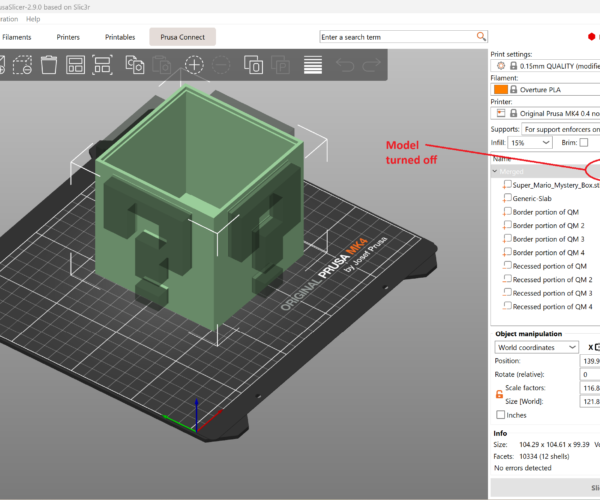Click part icon of Border portion of QM 2

507,225
